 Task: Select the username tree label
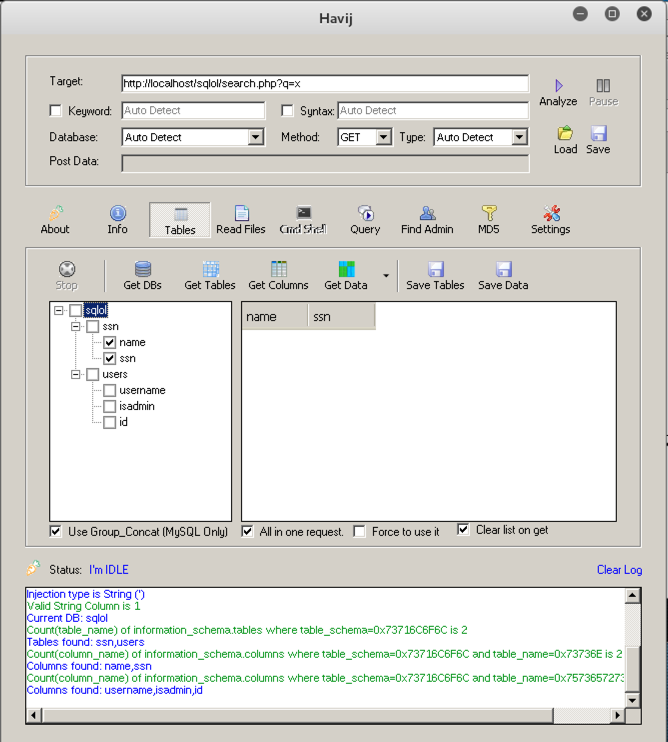pyautogui.click(x=142, y=390)
